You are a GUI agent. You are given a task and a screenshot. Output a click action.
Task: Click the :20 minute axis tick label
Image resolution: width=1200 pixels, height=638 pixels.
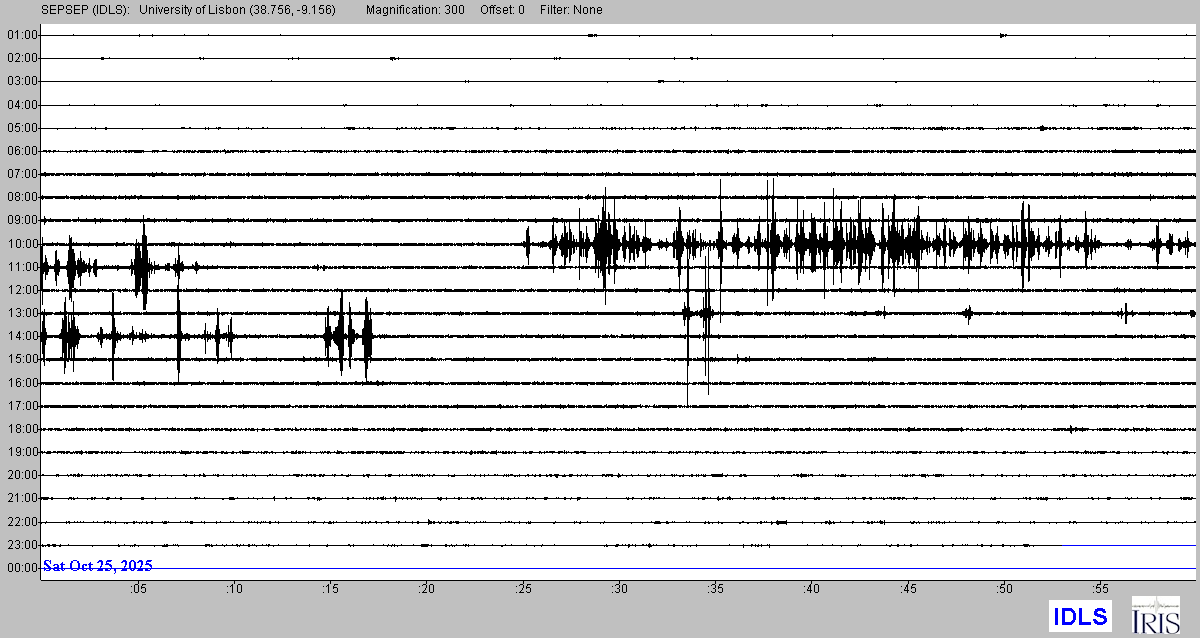click(427, 588)
